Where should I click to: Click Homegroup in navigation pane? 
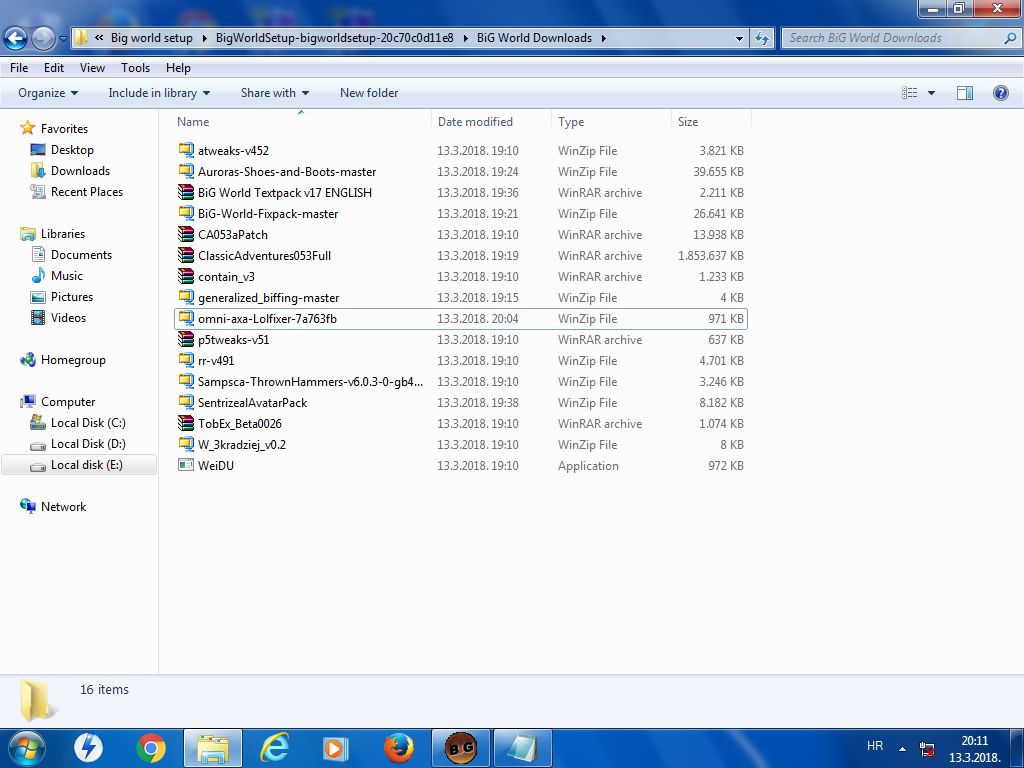(x=63, y=360)
